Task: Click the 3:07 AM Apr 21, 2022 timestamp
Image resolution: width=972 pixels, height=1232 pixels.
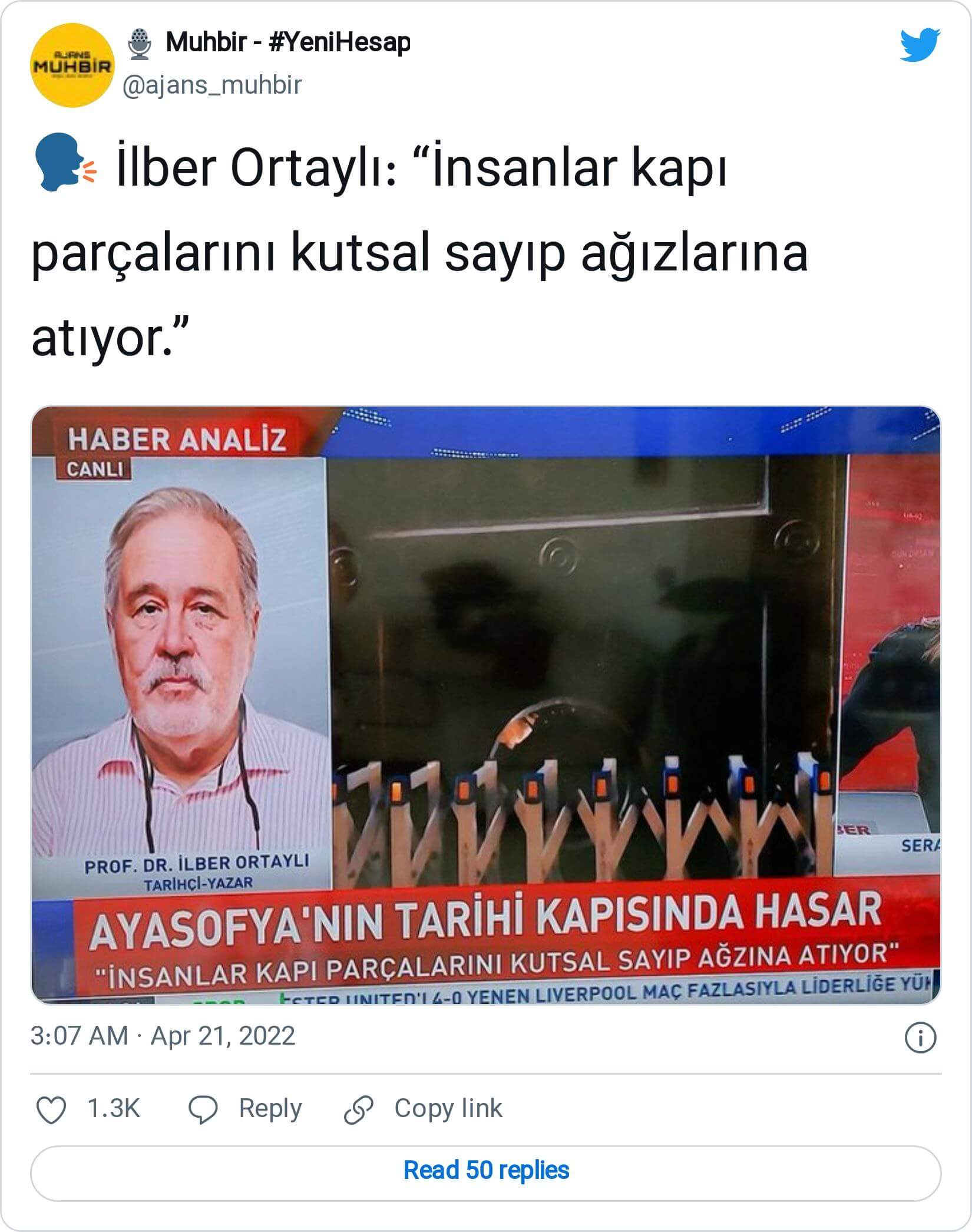Action: [x=163, y=1036]
